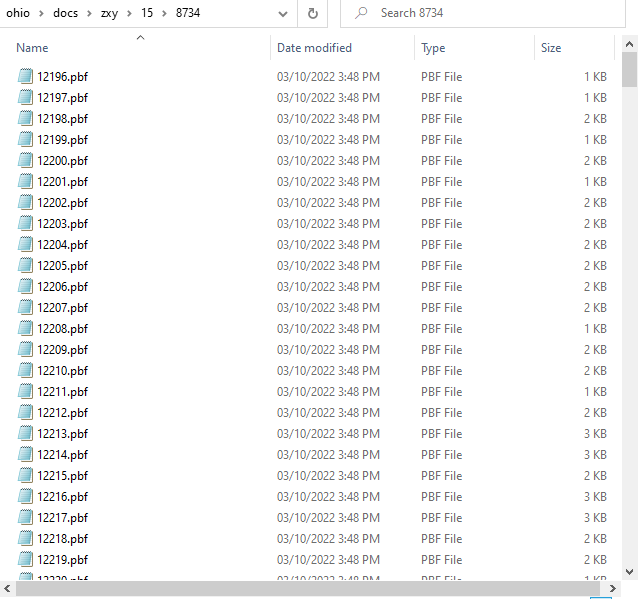Image resolution: width=638 pixels, height=599 pixels.
Task: Click the 3 KB size of 12217.pbf
Action: (595, 518)
